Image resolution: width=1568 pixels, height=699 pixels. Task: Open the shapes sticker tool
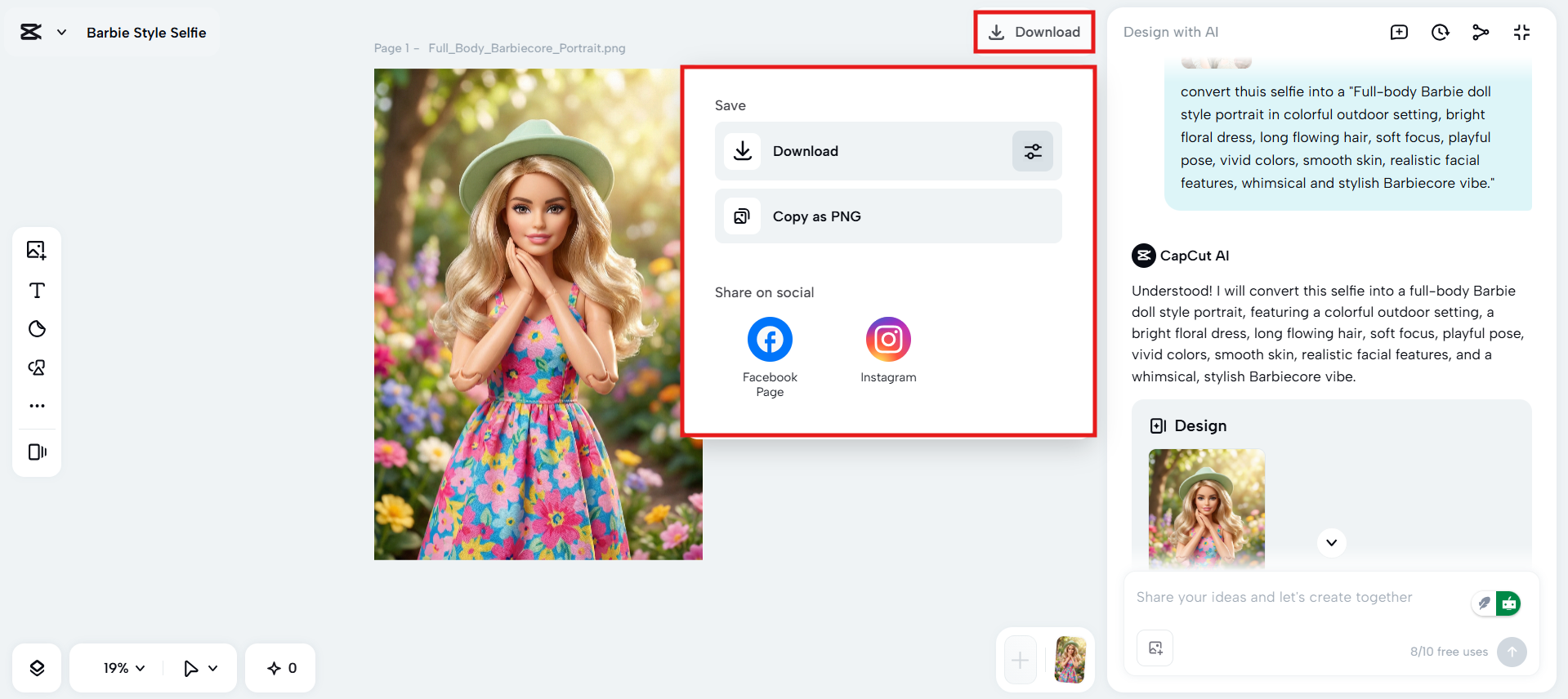click(37, 329)
